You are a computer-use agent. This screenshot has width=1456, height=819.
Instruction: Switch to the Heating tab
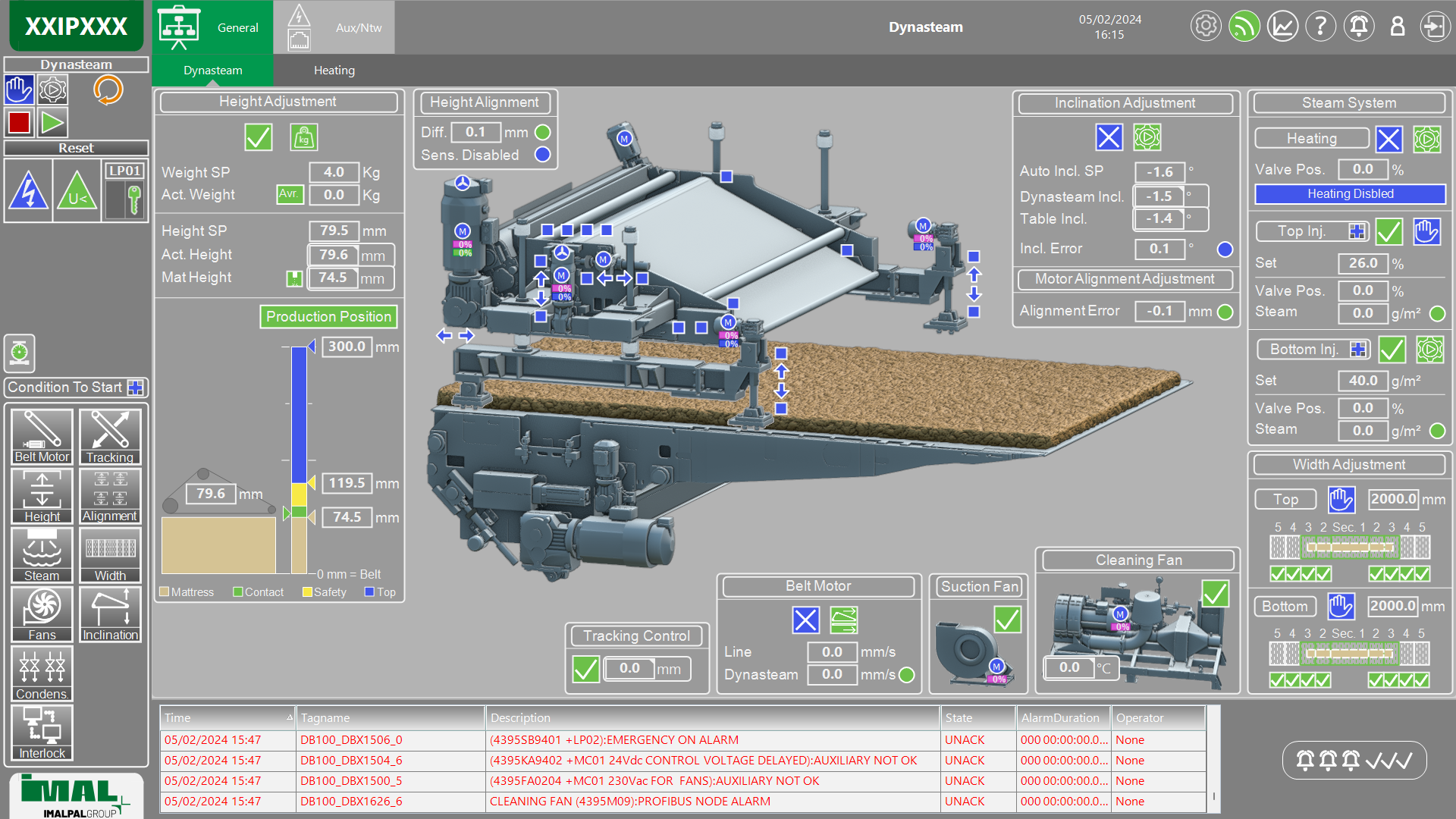334,70
